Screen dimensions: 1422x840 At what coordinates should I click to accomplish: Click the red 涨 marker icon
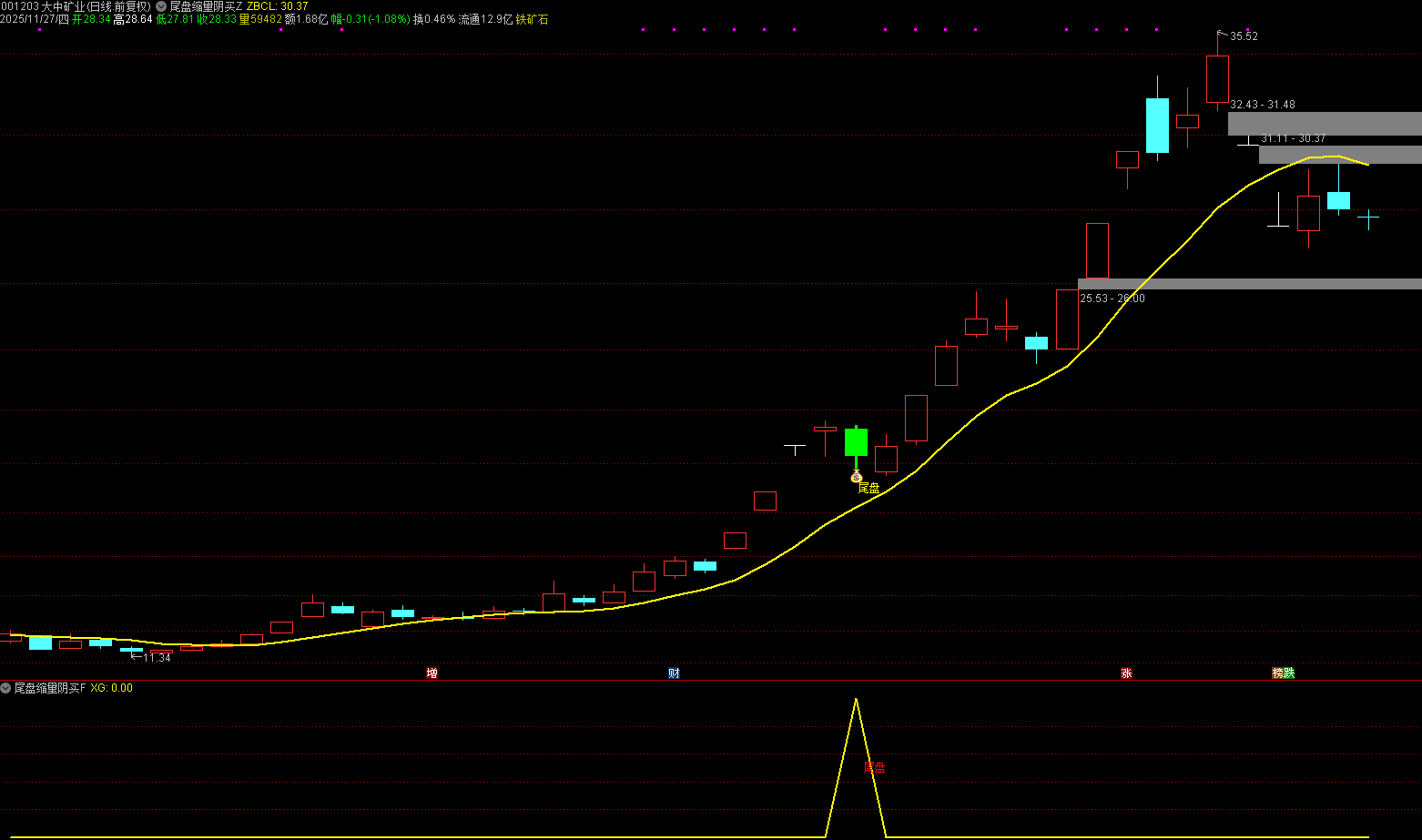(x=1126, y=673)
